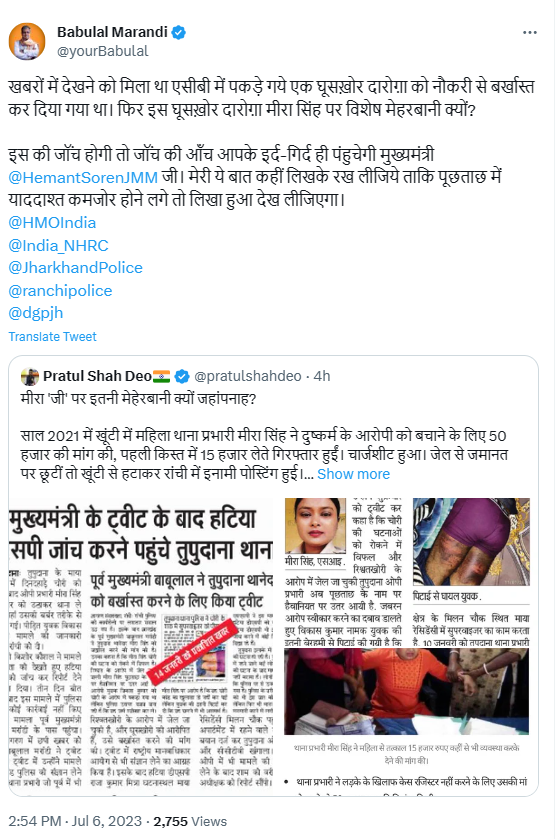Click the @dgpjh mention
Viewport: 558px width, 839px height.
[x=36, y=313]
